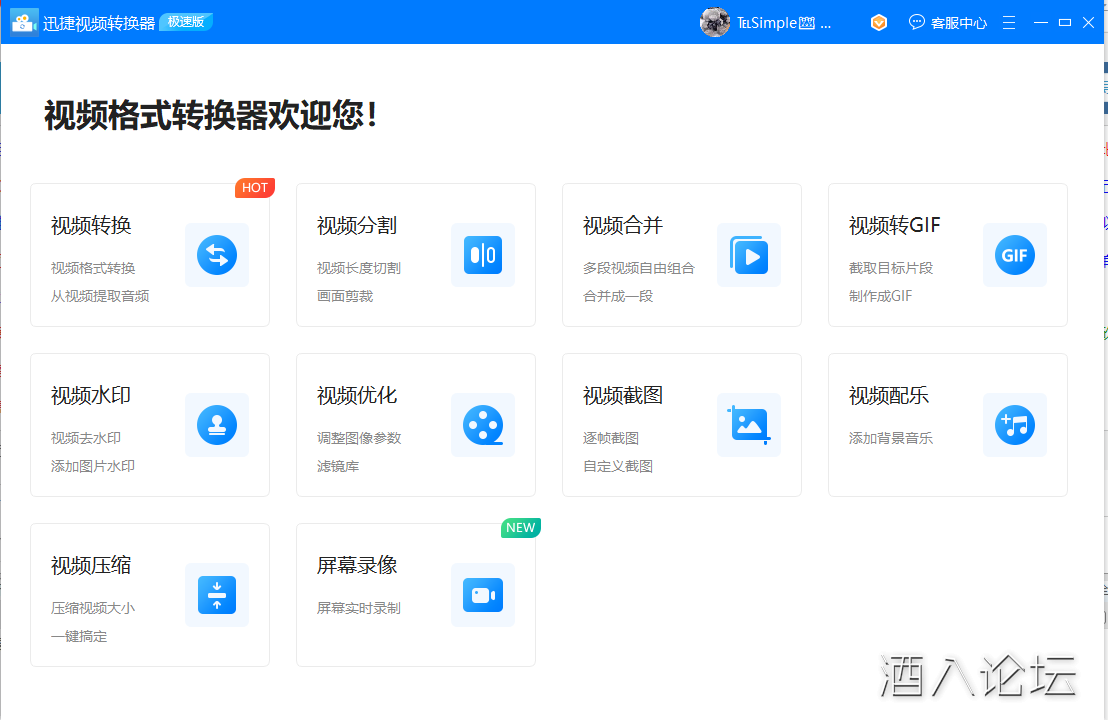
Task: Click the app logo in title bar
Action: click(x=24, y=22)
